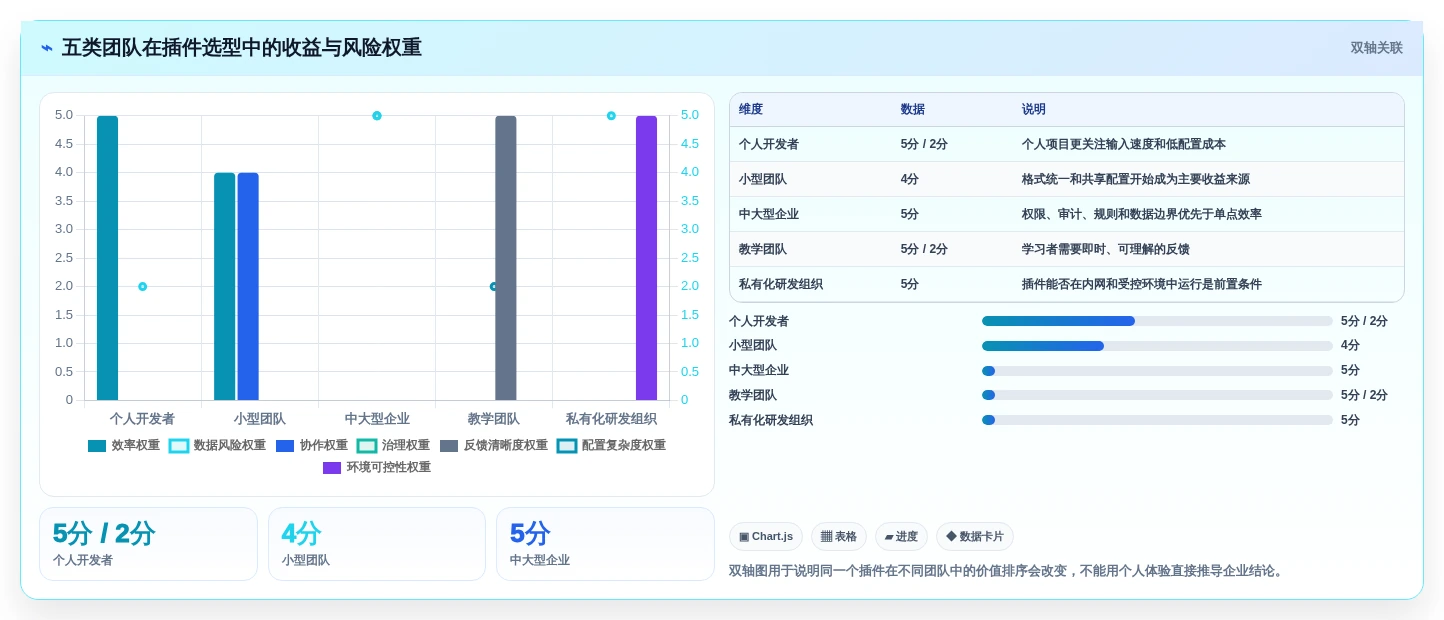This screenshot has height=620, width=1444.
Task: Click the 中大型企业 data point at 5.0
Action: click(x=377, y=116)
